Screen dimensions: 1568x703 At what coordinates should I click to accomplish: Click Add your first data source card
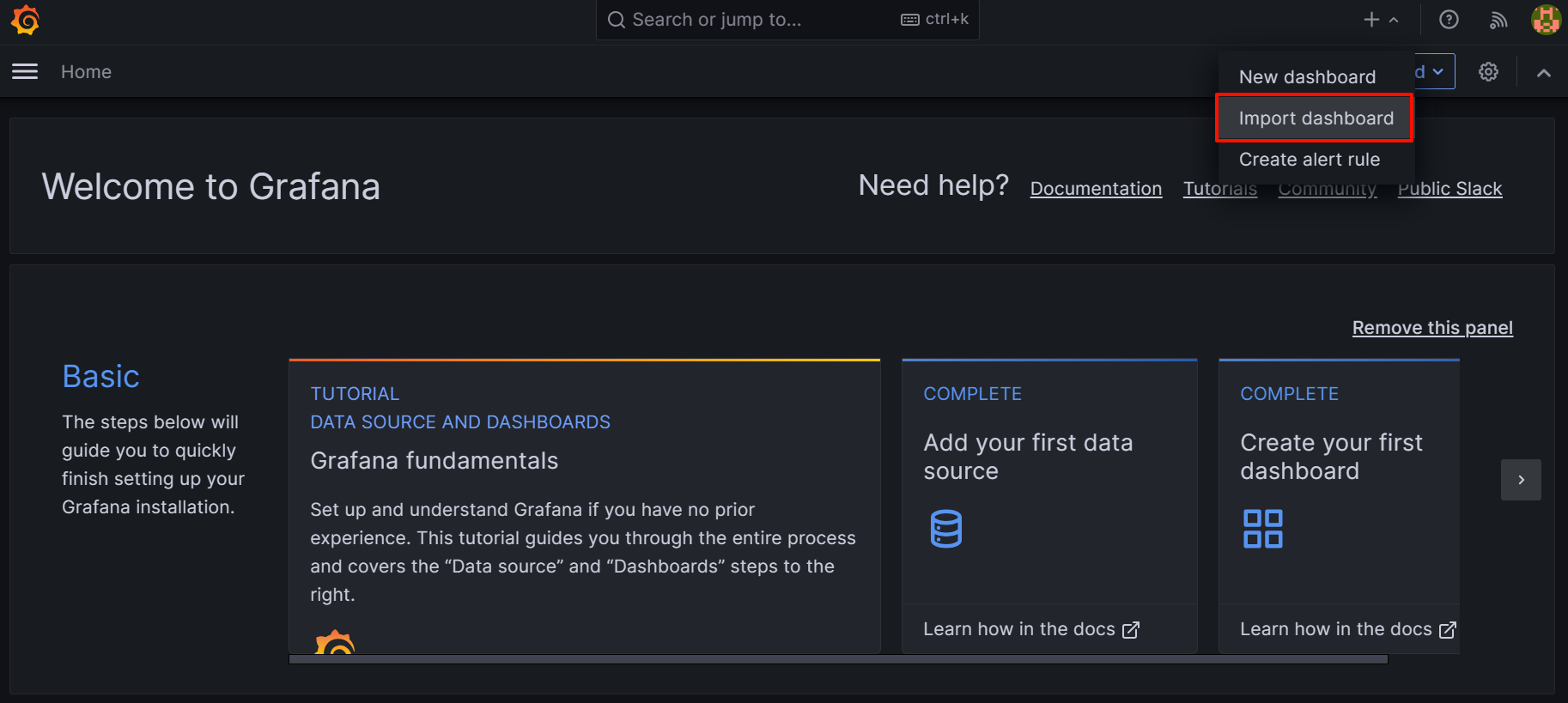[x=1049, y=506]
